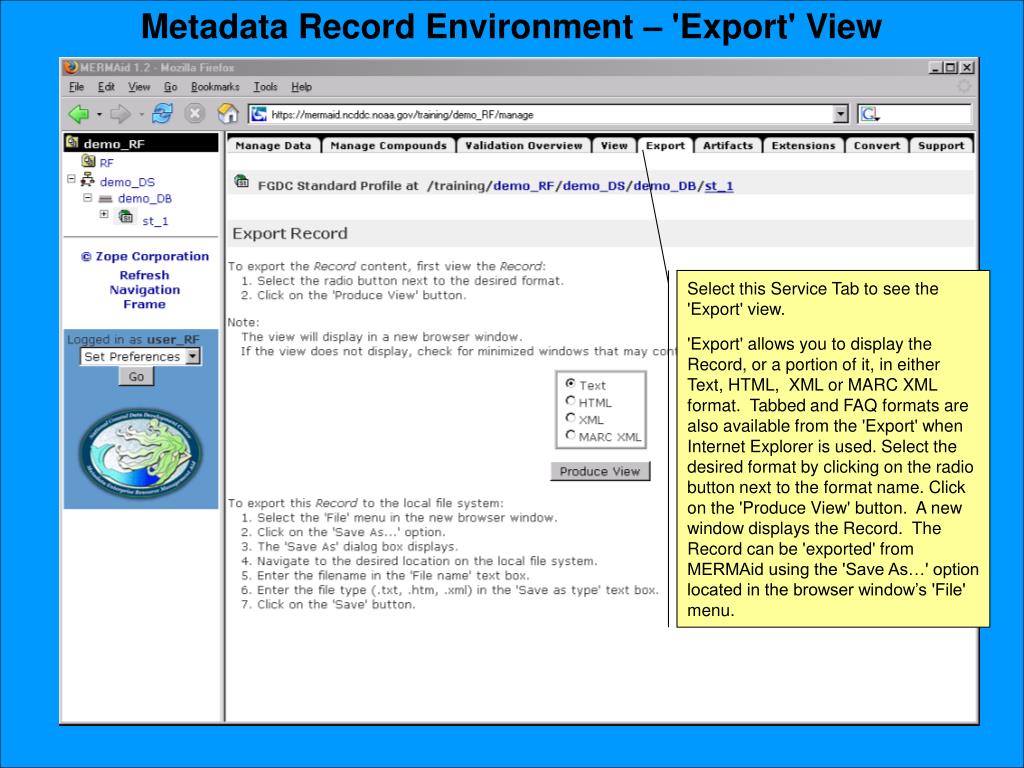
Task: Click the Produce View button
Action: (600, 471)
